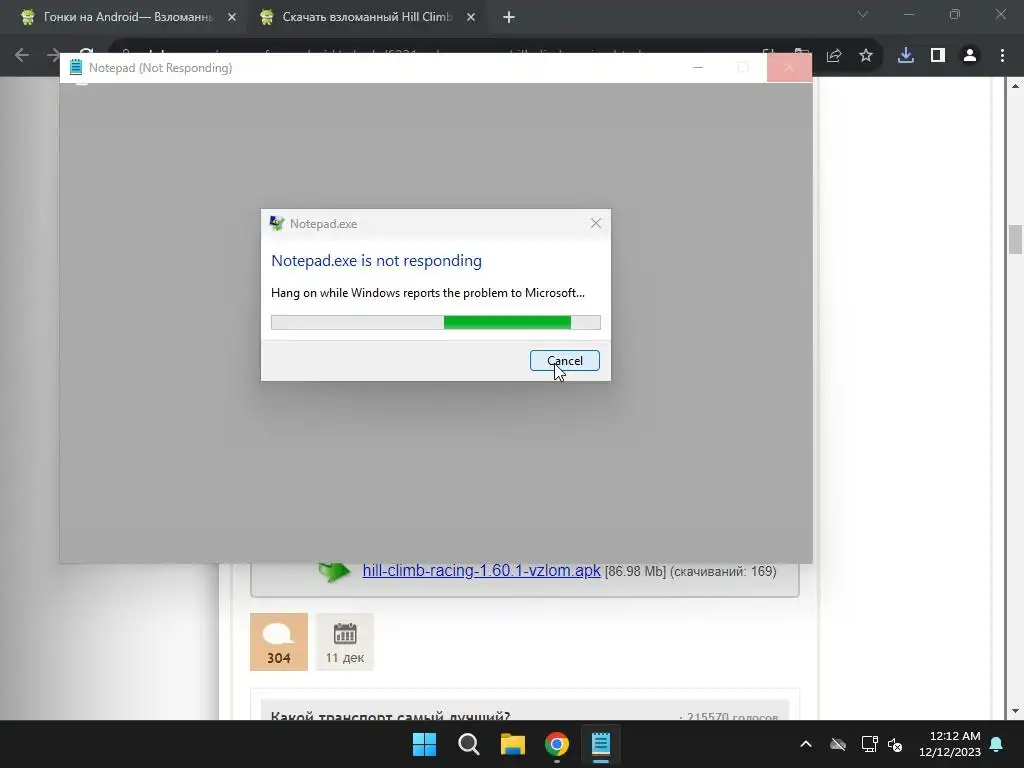Image resolution: width=1024 pixels, height=768 pixels.
Task: Open Chrome profile menu
Action: [x=970, y=56]
